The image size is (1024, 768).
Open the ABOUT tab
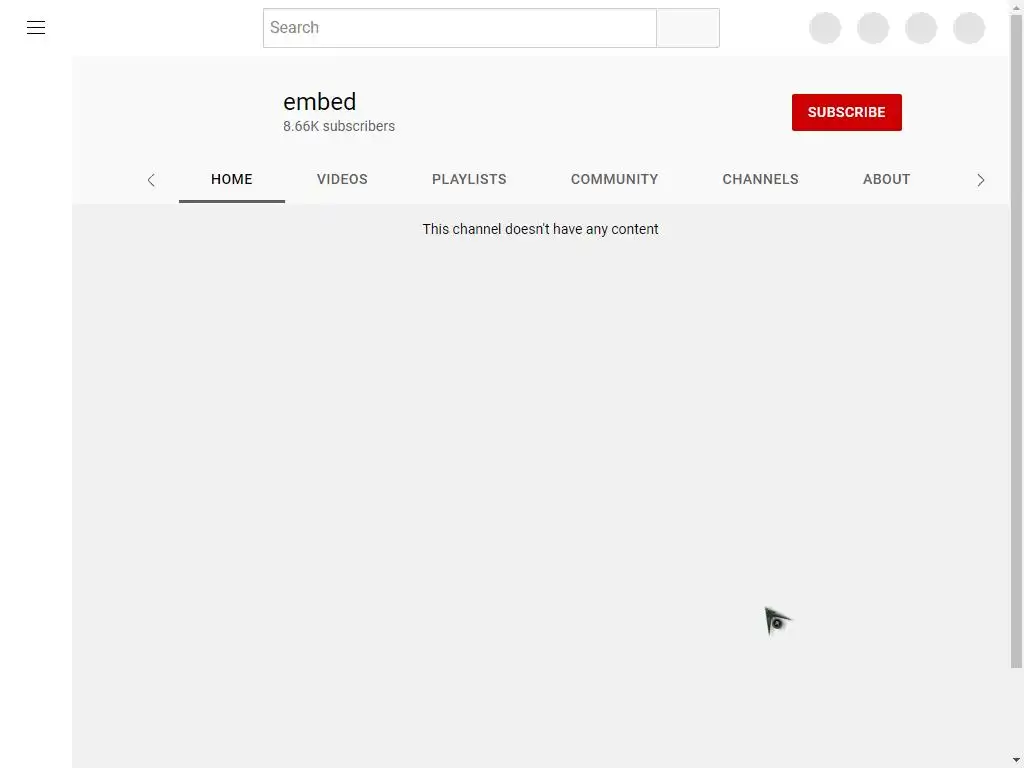886,180
